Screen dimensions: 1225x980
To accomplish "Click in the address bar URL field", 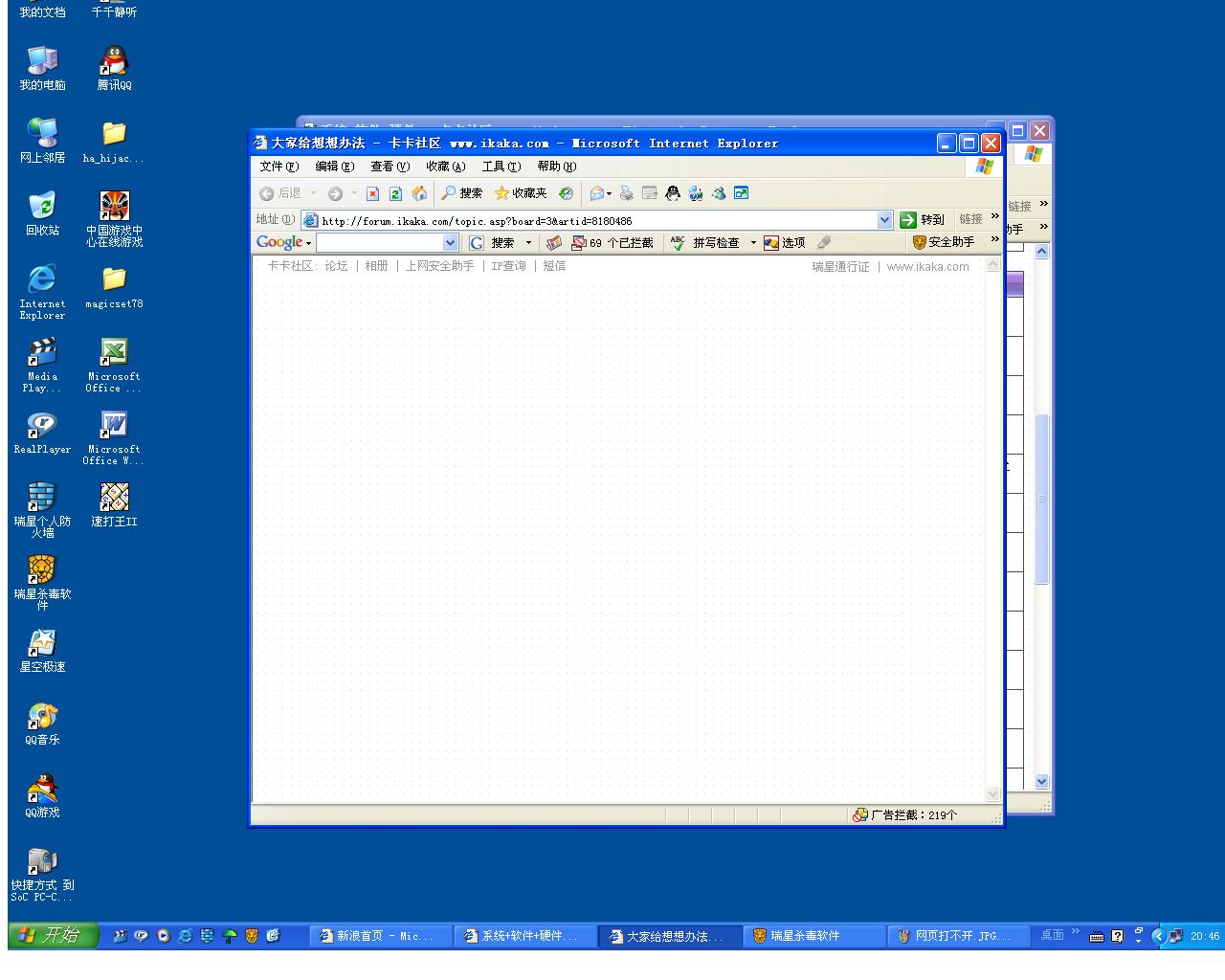I will point(597,220).
